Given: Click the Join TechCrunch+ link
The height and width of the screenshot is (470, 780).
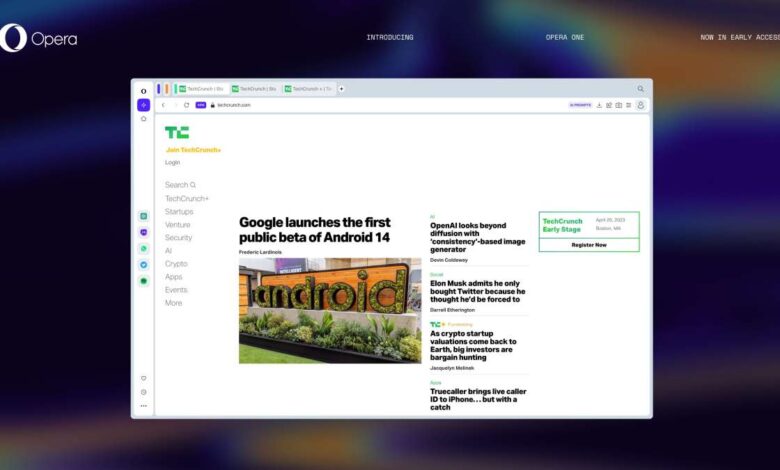Looking at the screenshot, I should click(194, 150).
